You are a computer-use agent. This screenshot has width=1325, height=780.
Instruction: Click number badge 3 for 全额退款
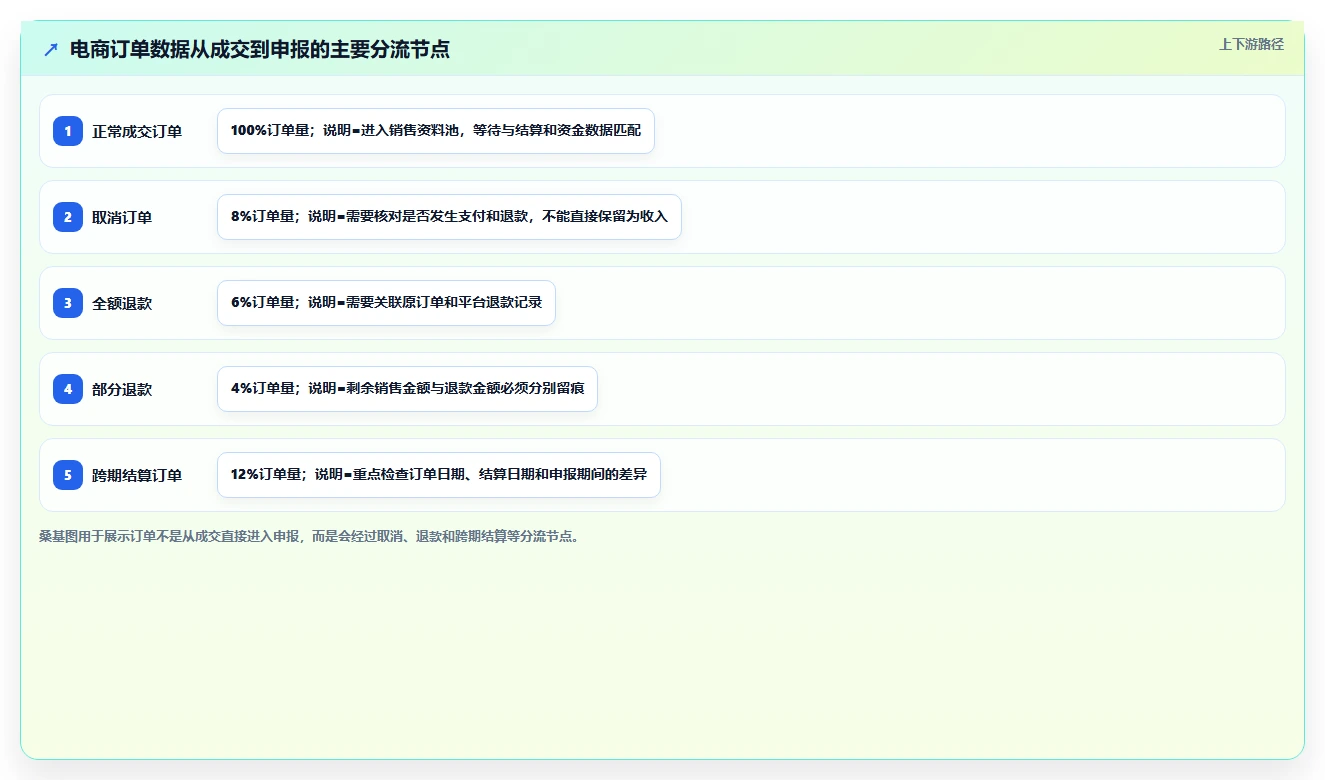(68, 303)
